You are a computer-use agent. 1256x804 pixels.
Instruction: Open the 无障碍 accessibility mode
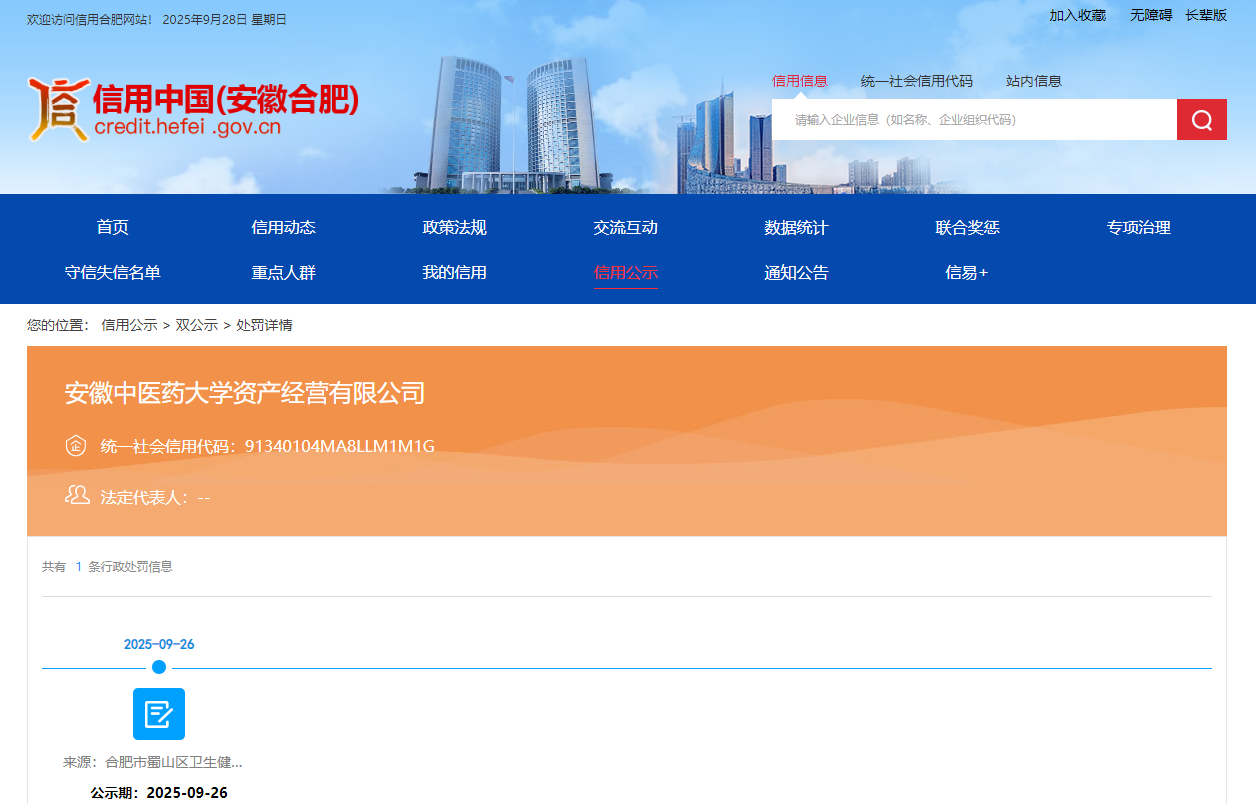point(1151,16)
